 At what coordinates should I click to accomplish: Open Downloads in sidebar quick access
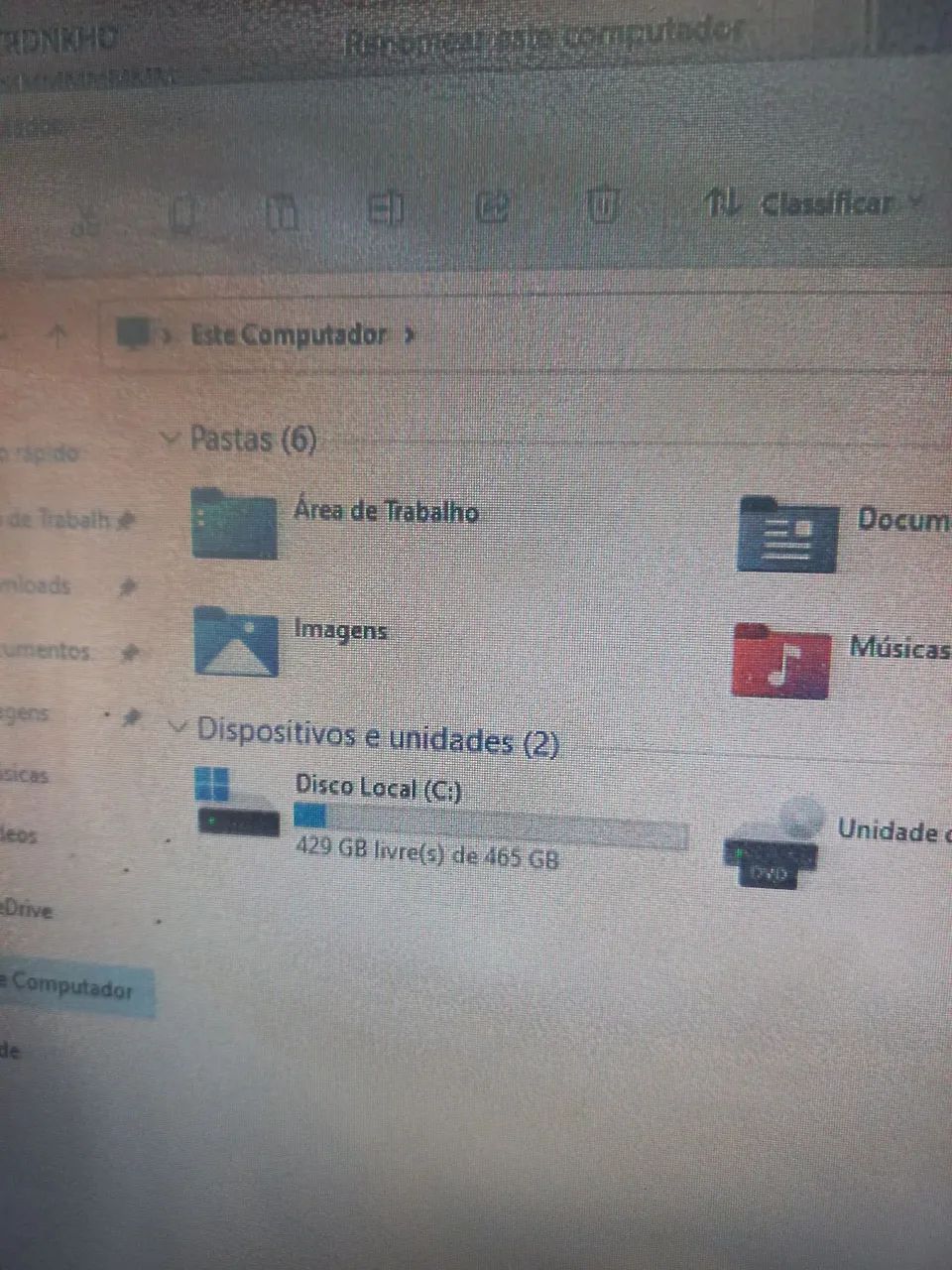coord(36,585)
